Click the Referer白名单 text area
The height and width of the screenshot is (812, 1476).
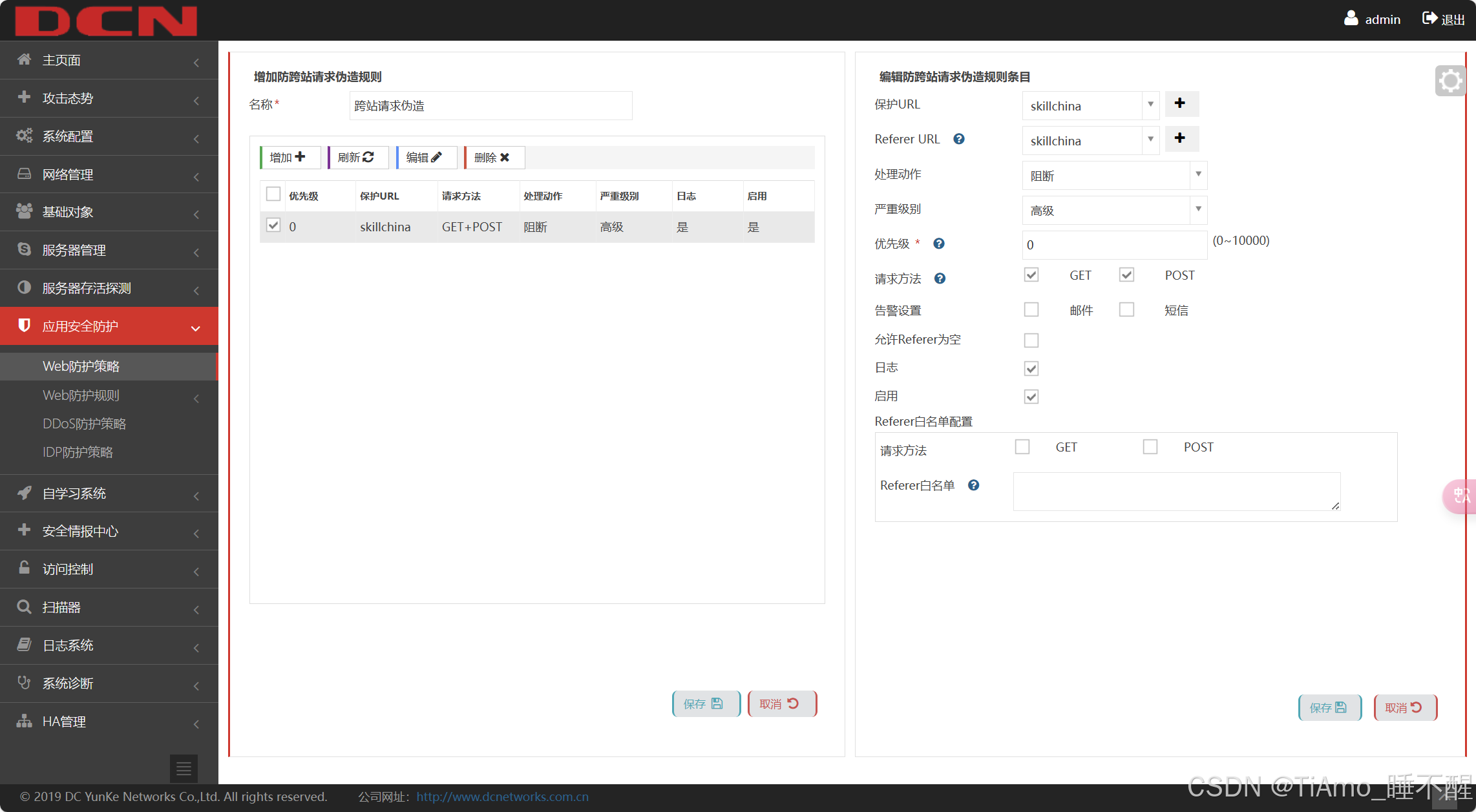click(1176, 491)
